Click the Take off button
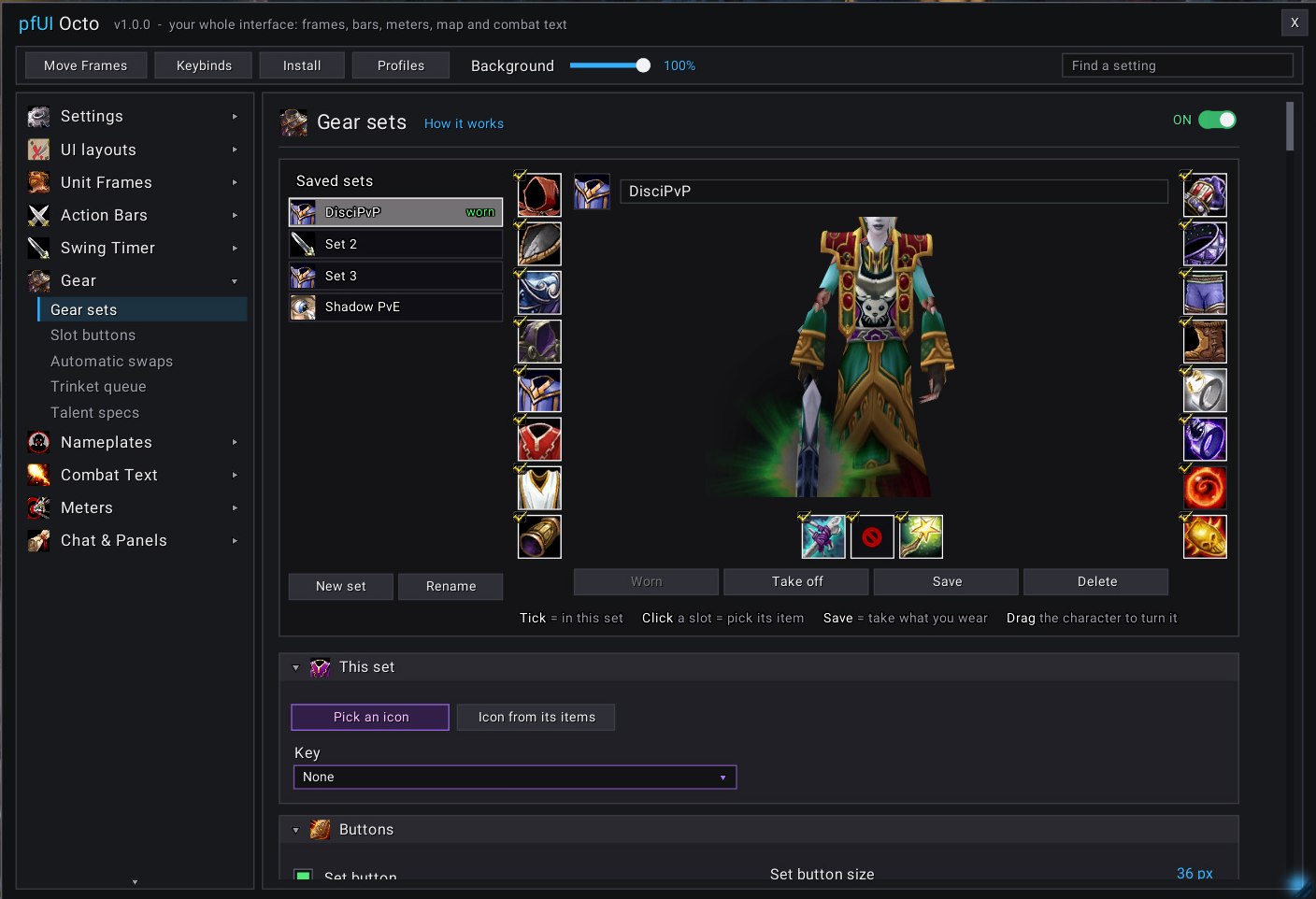 click(x=797, y=581)
